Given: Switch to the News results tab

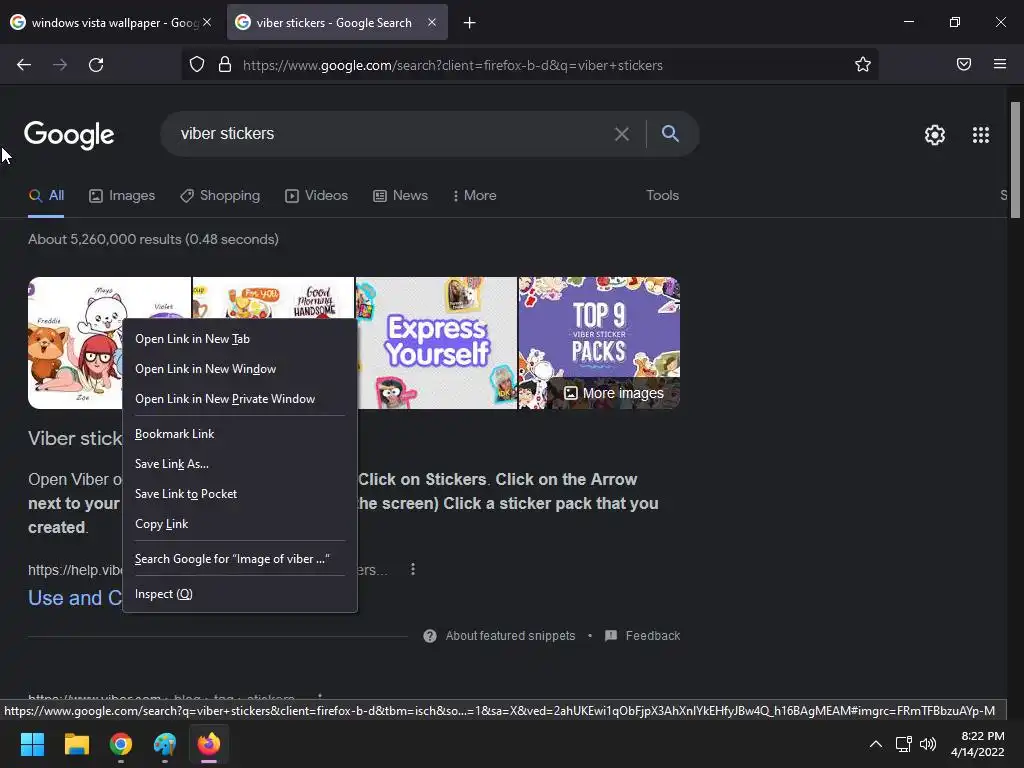Looking at the screenshot, I should [400, 195].
